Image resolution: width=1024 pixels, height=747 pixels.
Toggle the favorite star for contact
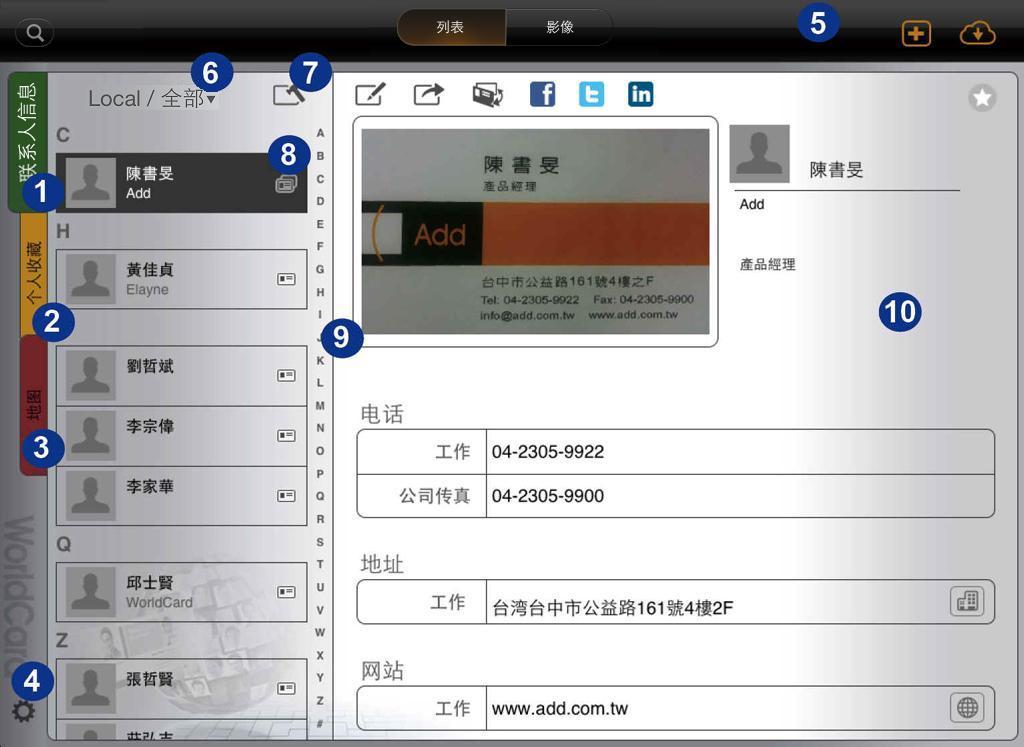pyautogui.click(x=982, y=98)
